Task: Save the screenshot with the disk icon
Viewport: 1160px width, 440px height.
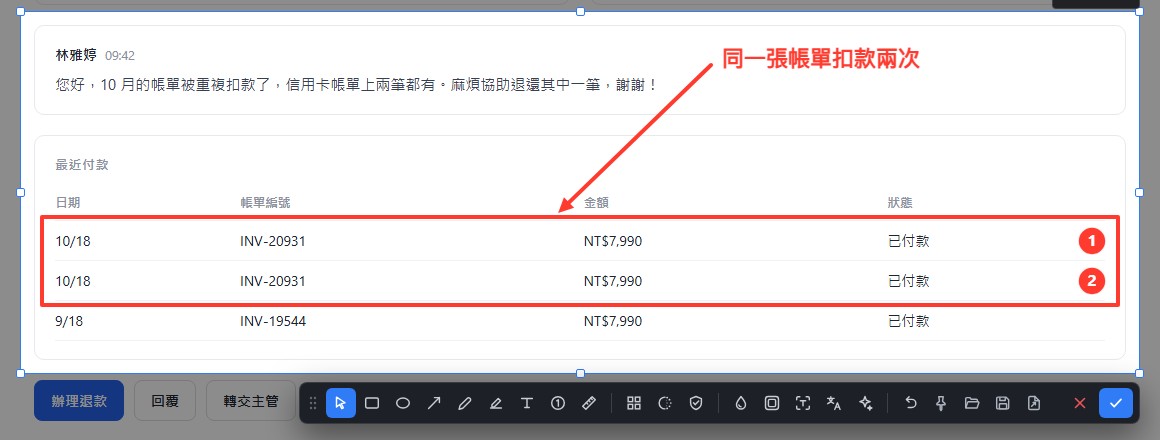Action: point(1002,403)
